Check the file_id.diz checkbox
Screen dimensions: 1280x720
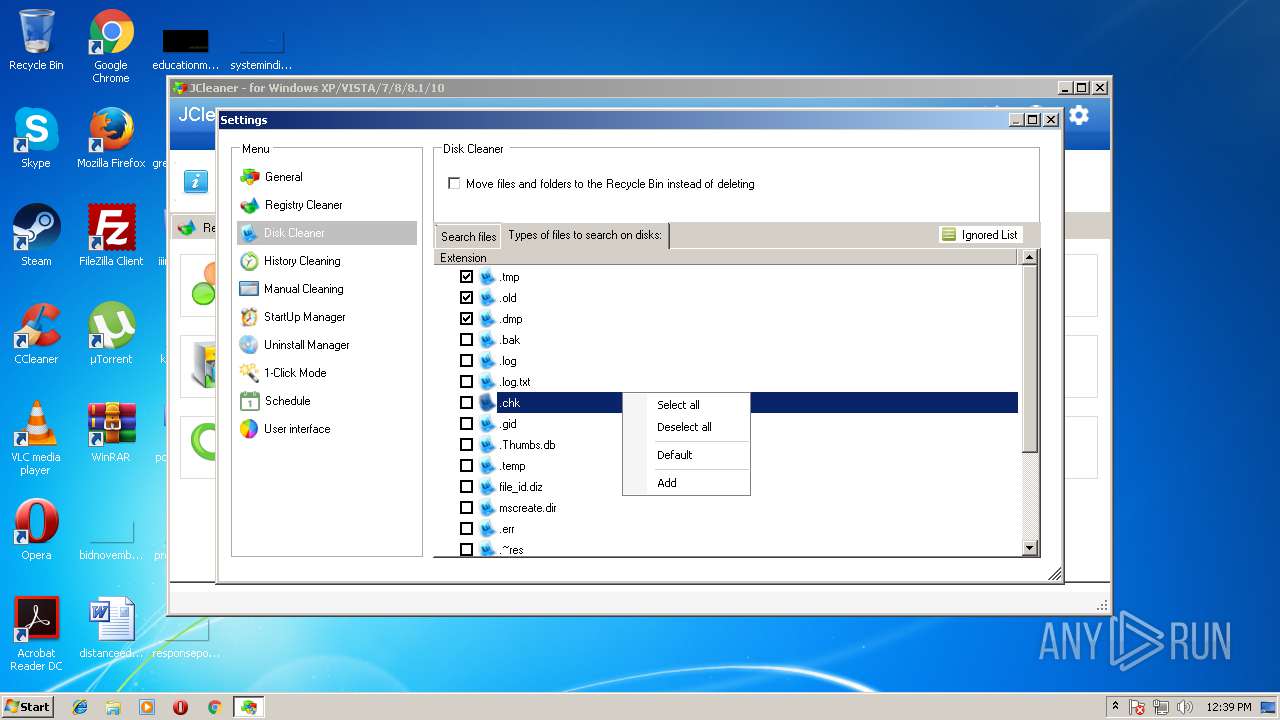click(466, 487)
